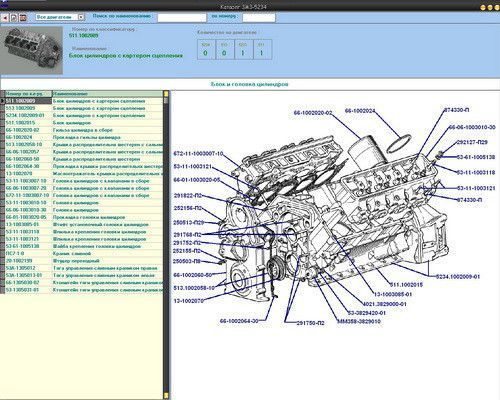
Task: Focus the search by number input field
Action: (x=259, y=17)
